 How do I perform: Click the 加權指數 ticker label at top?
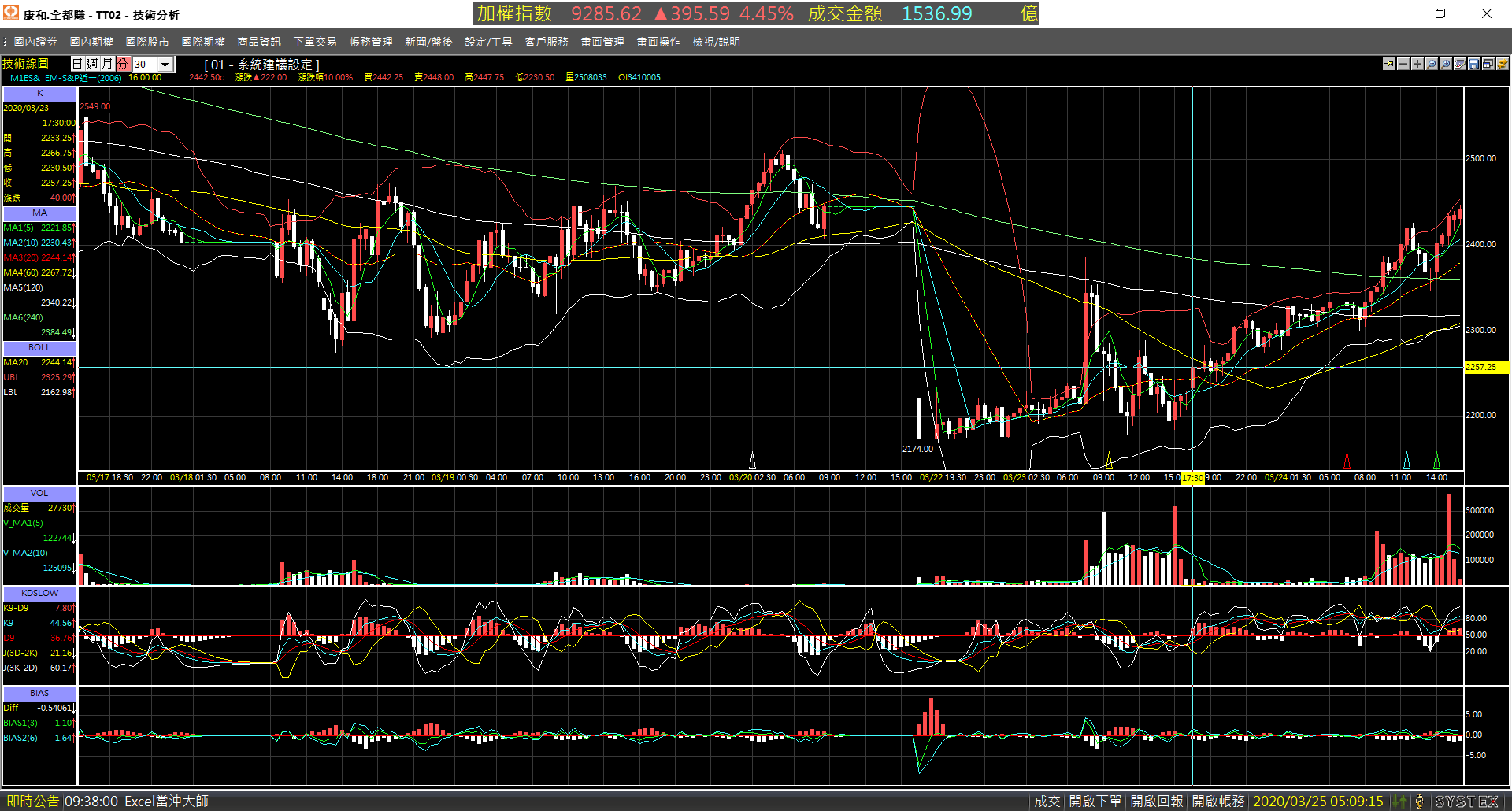pos(514,13)
